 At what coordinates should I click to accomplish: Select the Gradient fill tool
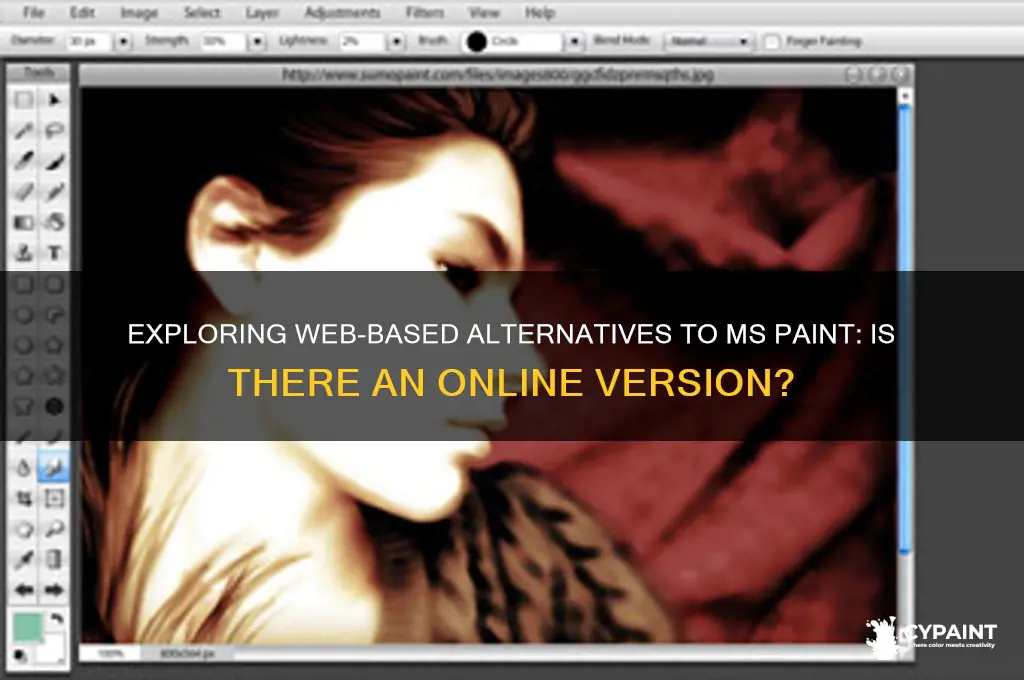click(24, 222)
